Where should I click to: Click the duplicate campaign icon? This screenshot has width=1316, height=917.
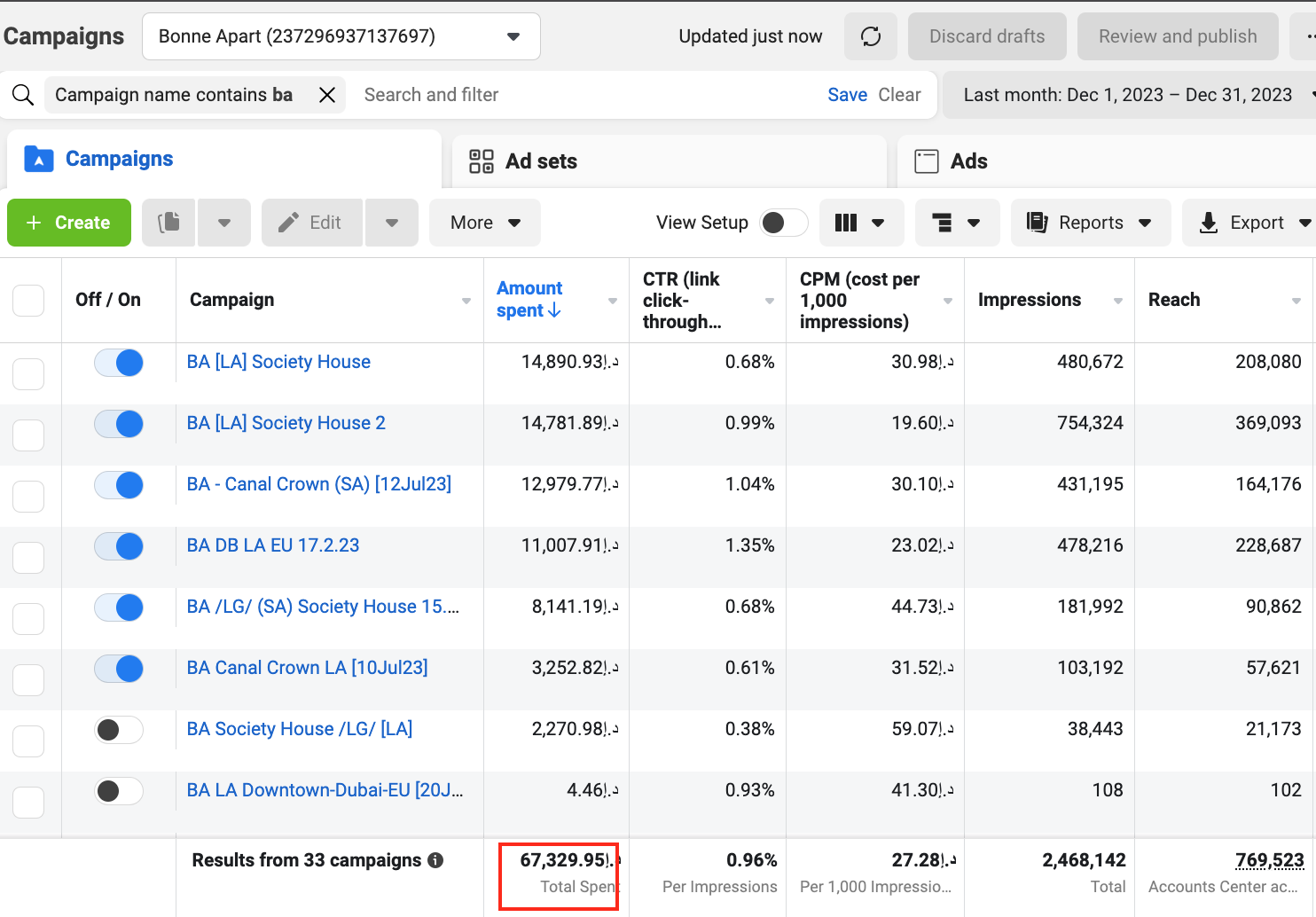[168, 223]
